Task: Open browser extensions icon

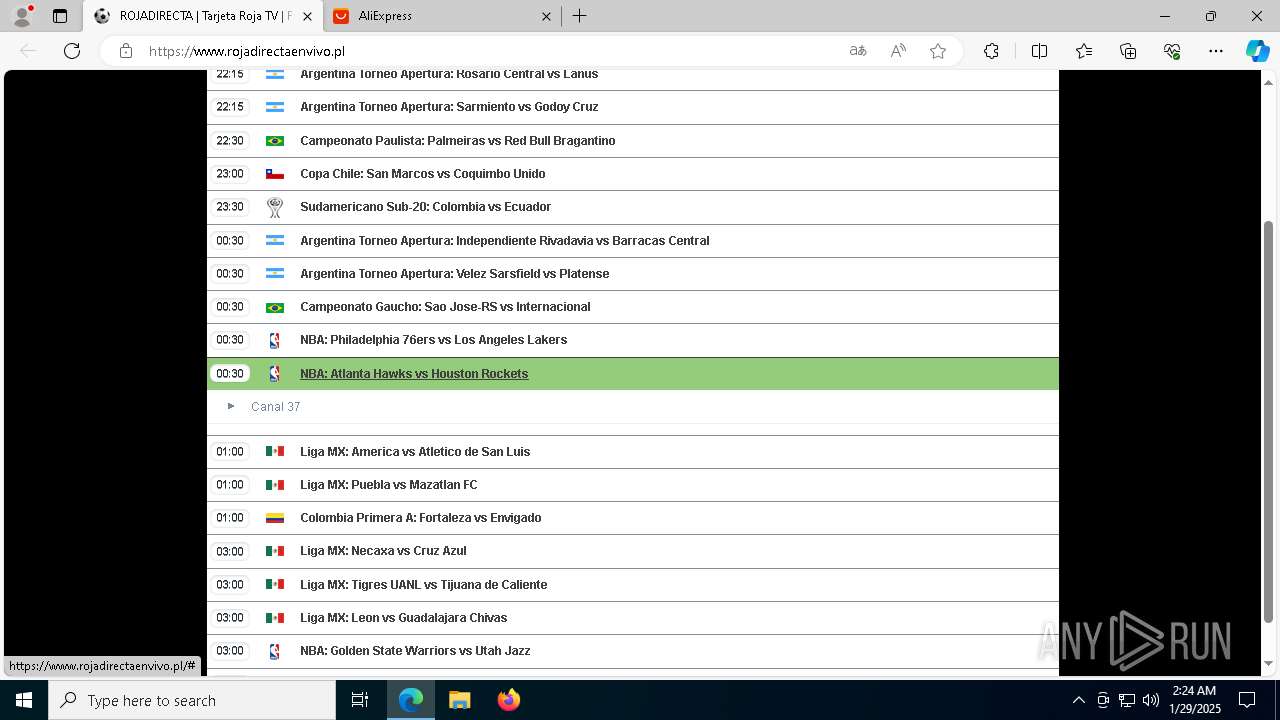Action: coord(991,51)
